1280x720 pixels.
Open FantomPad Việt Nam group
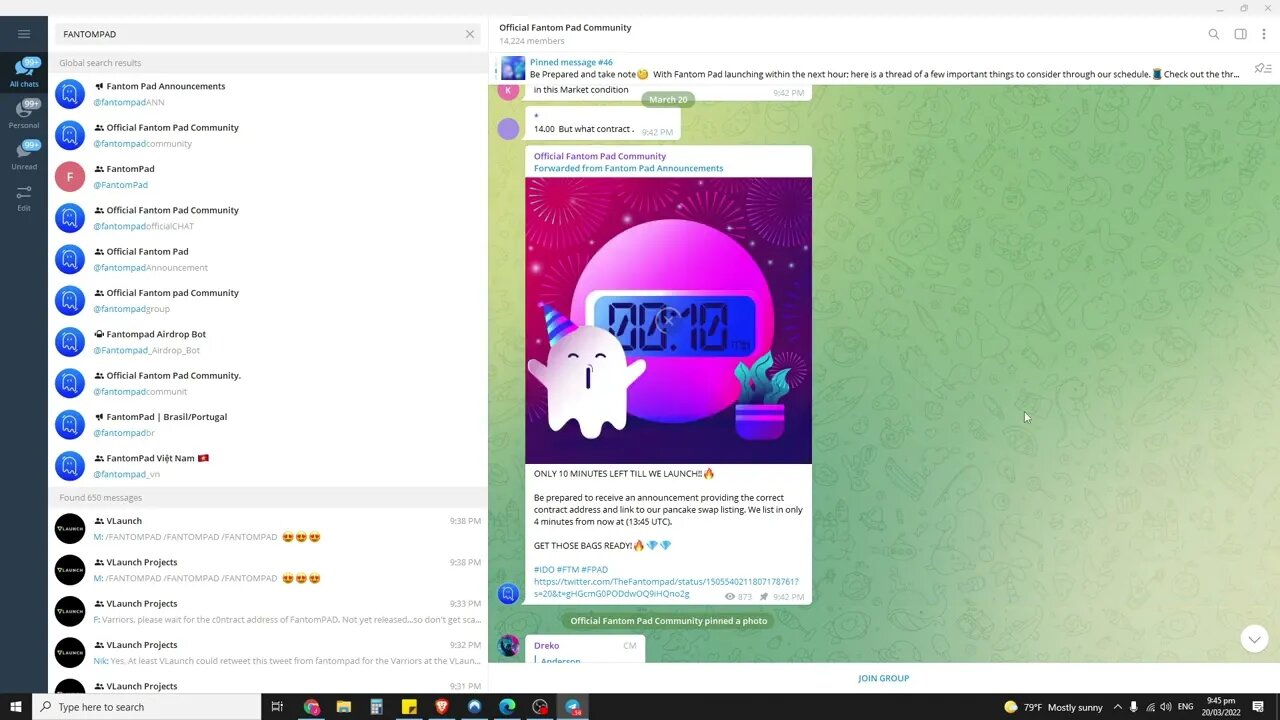pos(268,466)
